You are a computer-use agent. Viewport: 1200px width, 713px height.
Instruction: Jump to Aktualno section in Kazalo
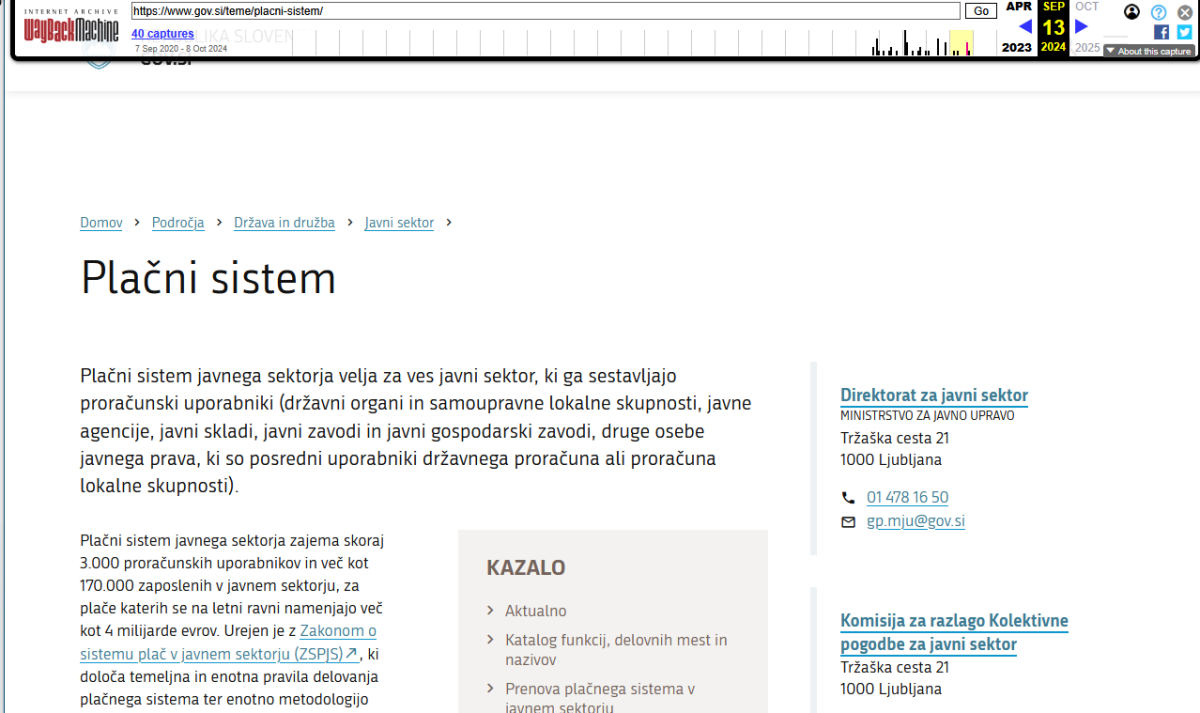point(535,611)
